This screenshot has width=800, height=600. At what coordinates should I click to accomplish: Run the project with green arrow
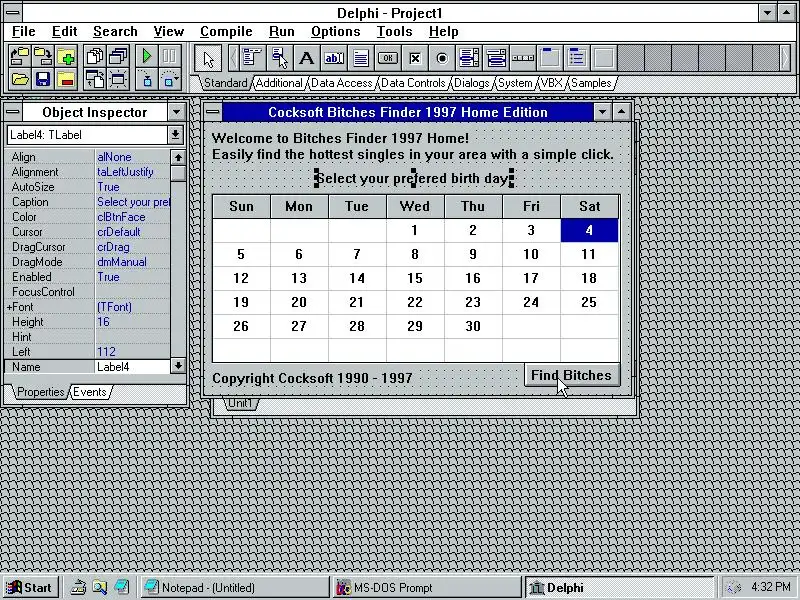coord(147,56)
